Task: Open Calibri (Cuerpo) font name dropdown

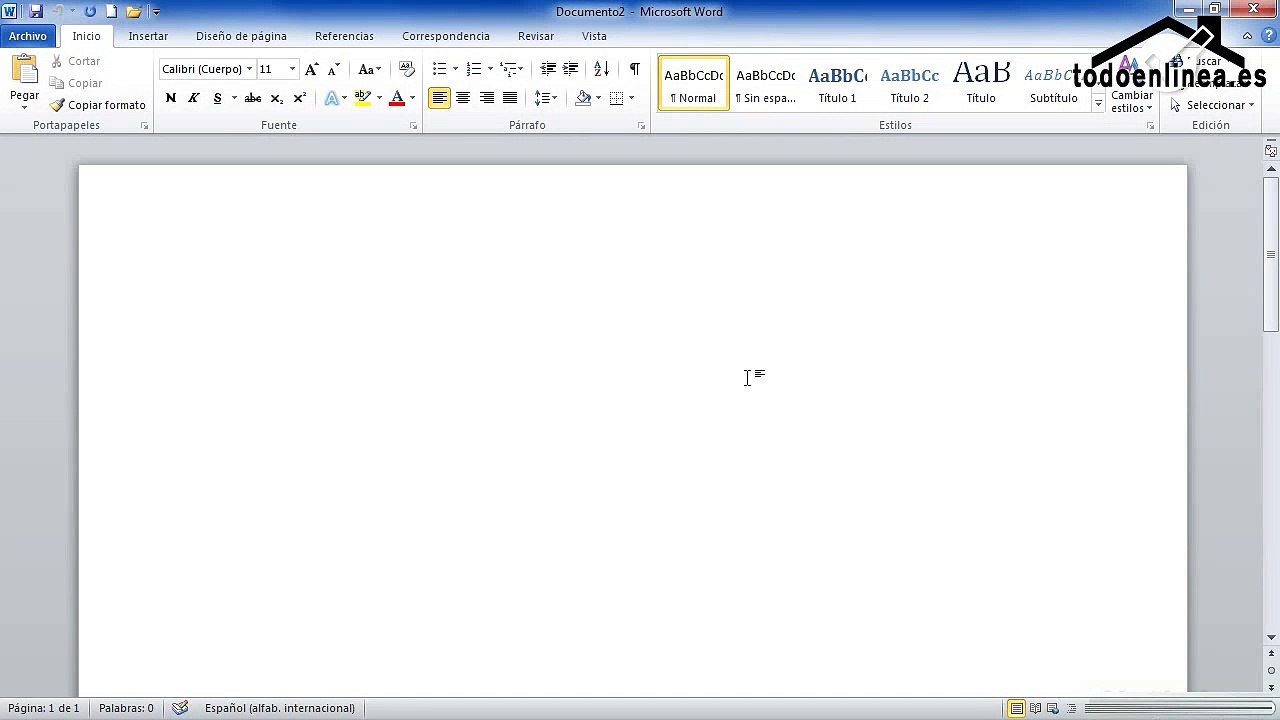Action: point(249,69)
